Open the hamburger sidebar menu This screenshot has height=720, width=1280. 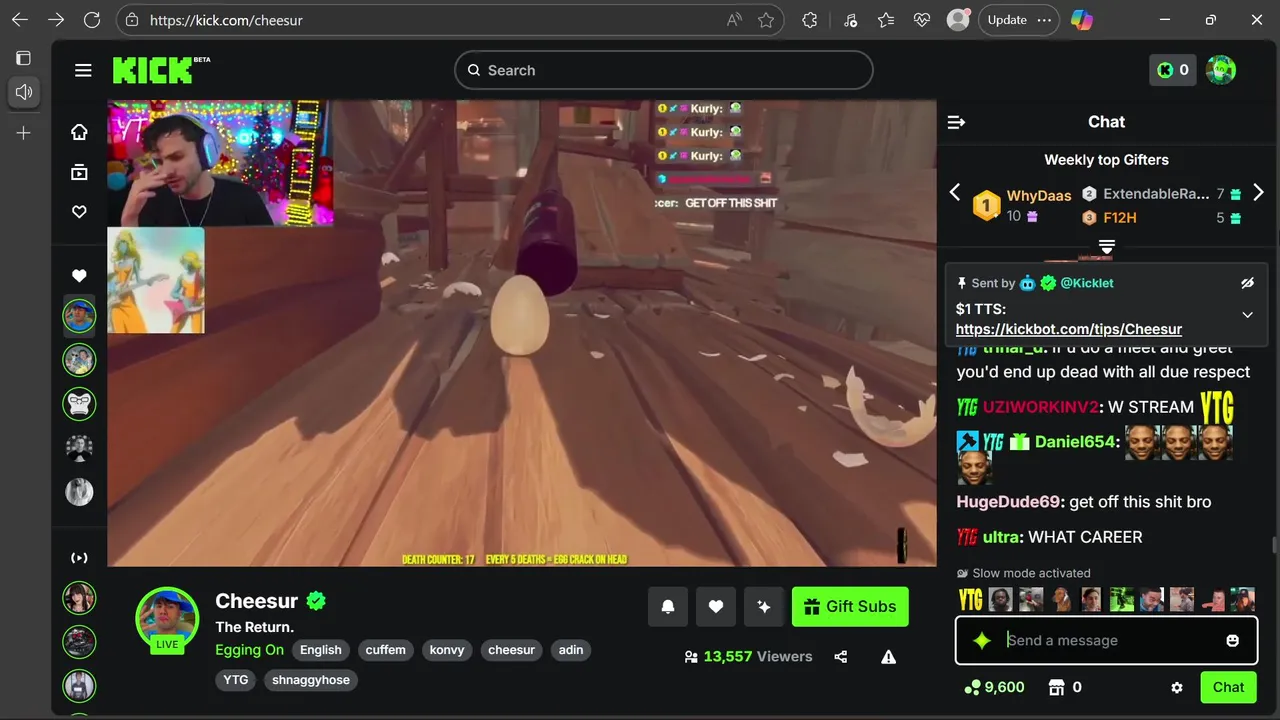coord(83,70)
